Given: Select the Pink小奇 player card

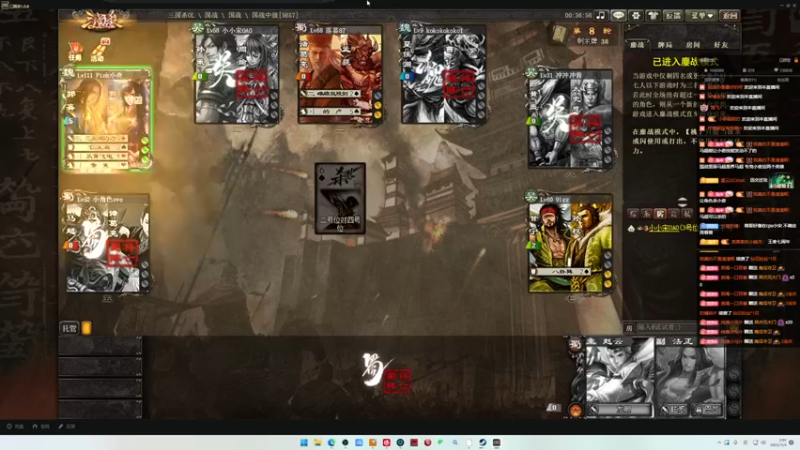Looking at the screenshot, I should tap(107, 118).
